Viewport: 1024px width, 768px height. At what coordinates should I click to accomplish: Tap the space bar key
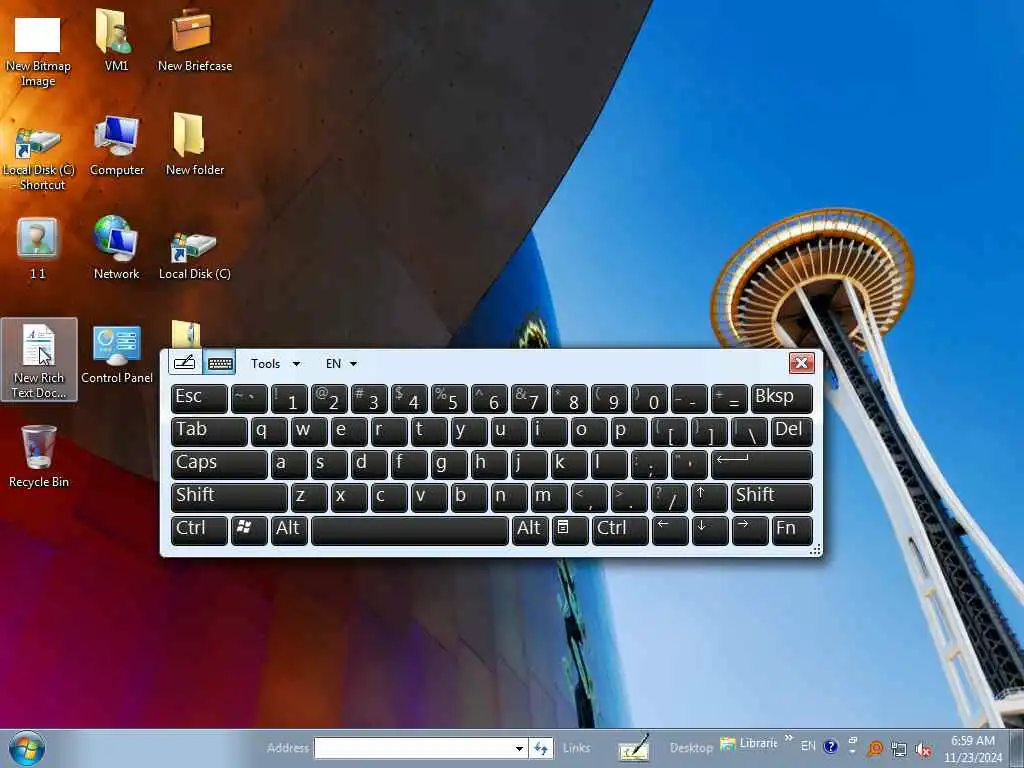pyautogui.click(x=409, y=530)
